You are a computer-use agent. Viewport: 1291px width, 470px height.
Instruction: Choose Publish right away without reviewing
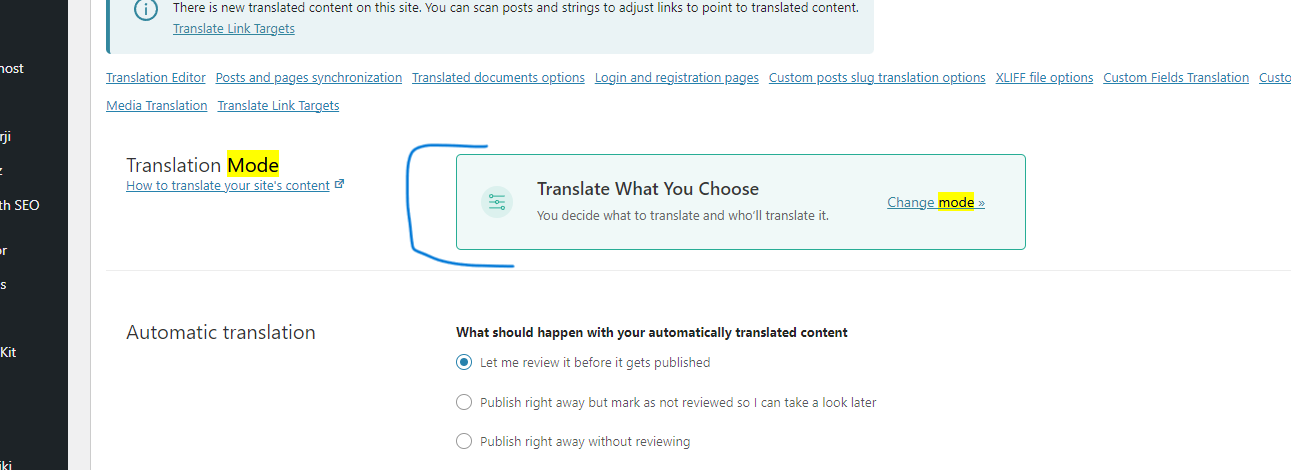coord(464,441)
